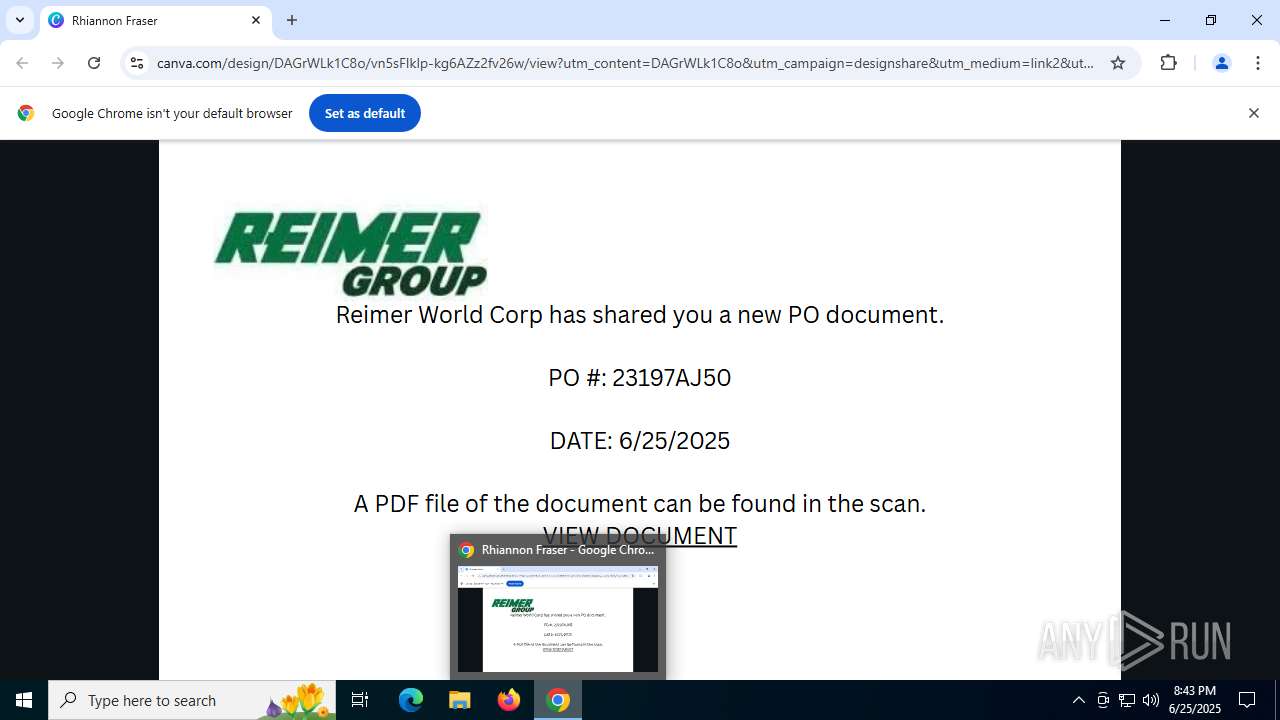Dismiss the default browser notification bar

click(x=1253, y=113)
